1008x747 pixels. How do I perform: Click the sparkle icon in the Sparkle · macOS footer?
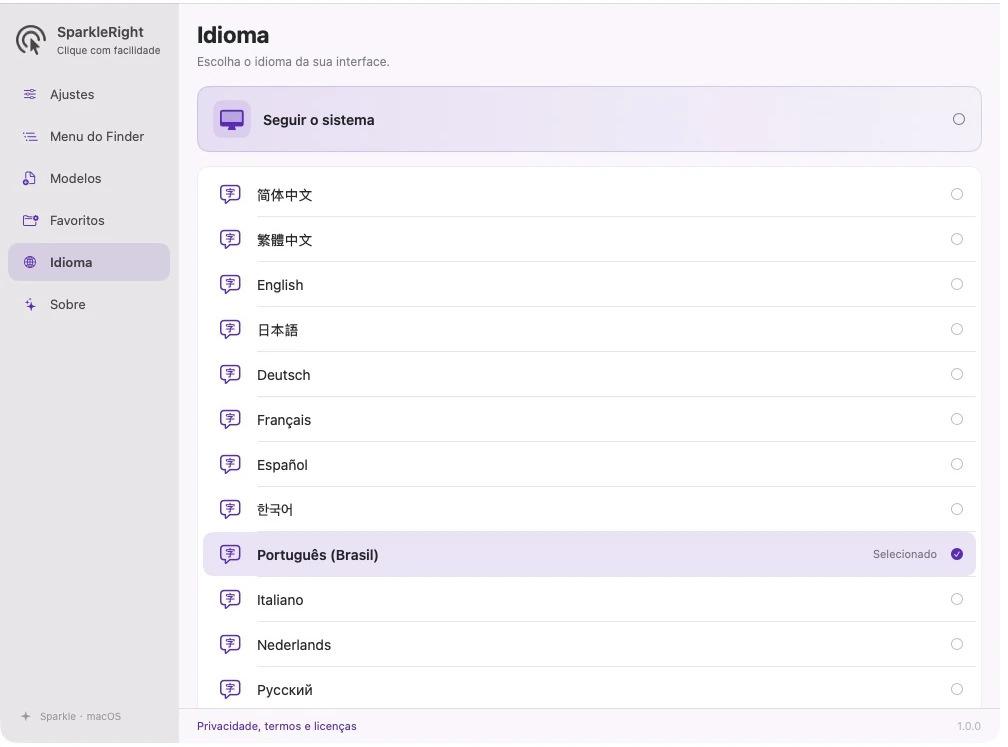click(x=26, y=716)
